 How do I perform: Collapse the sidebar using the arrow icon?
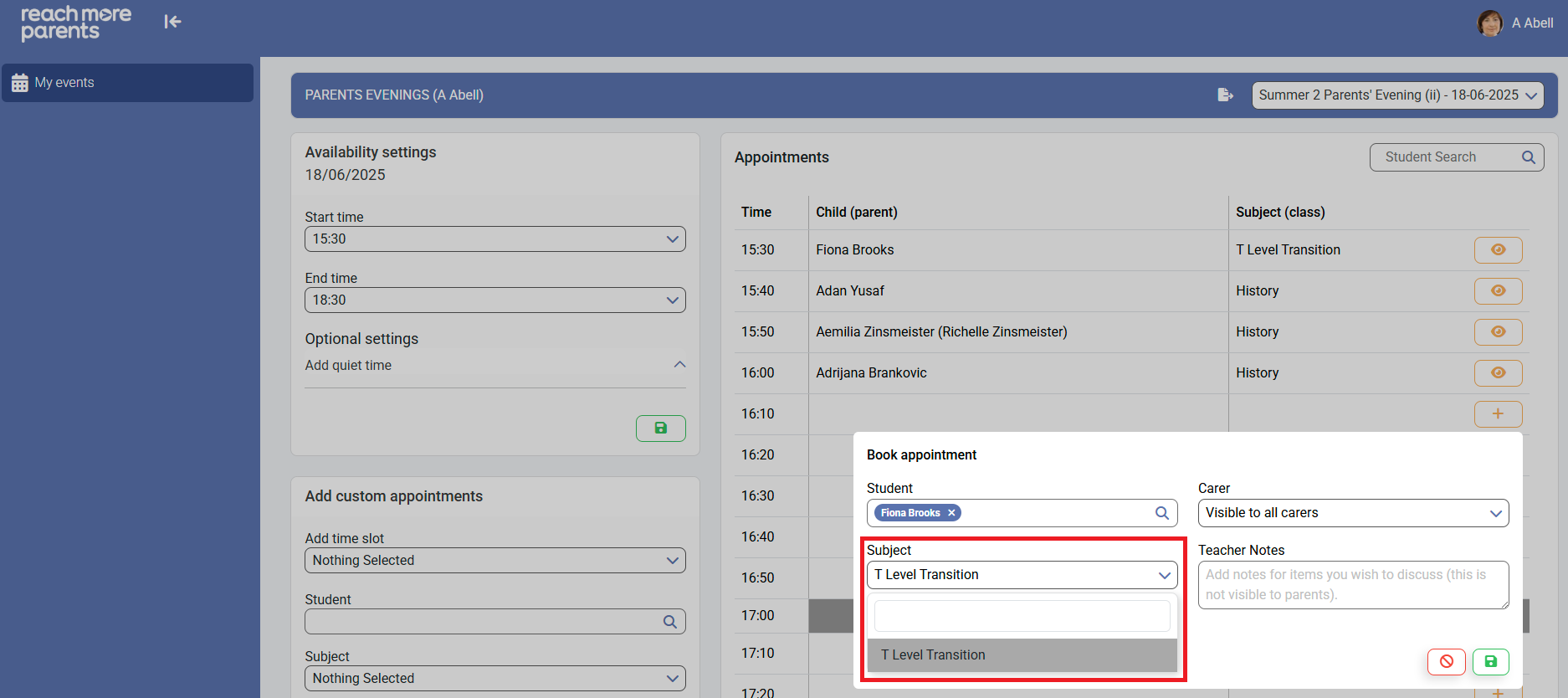(x=172, y=22)
